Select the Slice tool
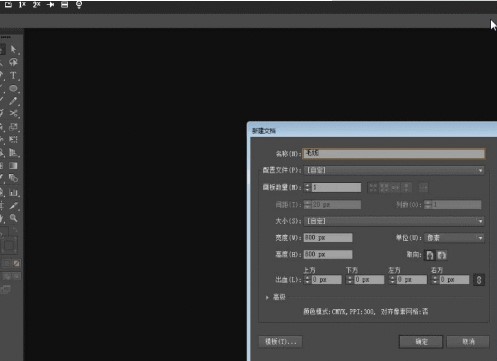Viewport: 497px width, 361px height. tap(13, 205)
